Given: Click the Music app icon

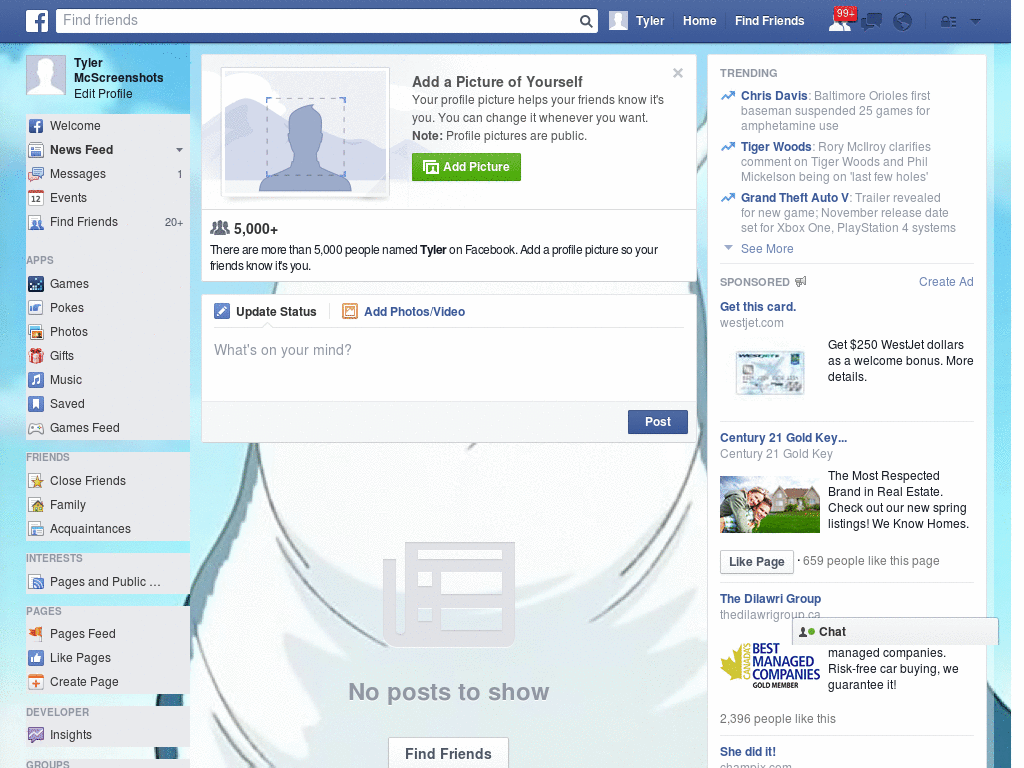Looking at the screenshot, I should coord(36,380).
